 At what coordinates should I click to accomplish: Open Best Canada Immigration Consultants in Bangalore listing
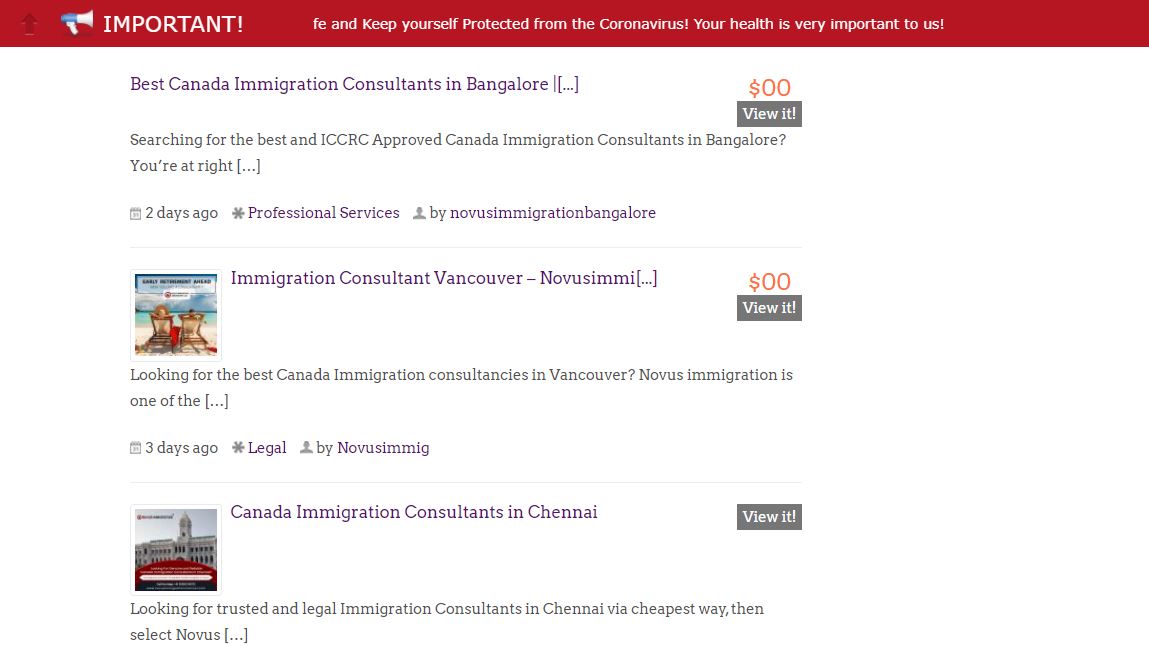point(354,84)
